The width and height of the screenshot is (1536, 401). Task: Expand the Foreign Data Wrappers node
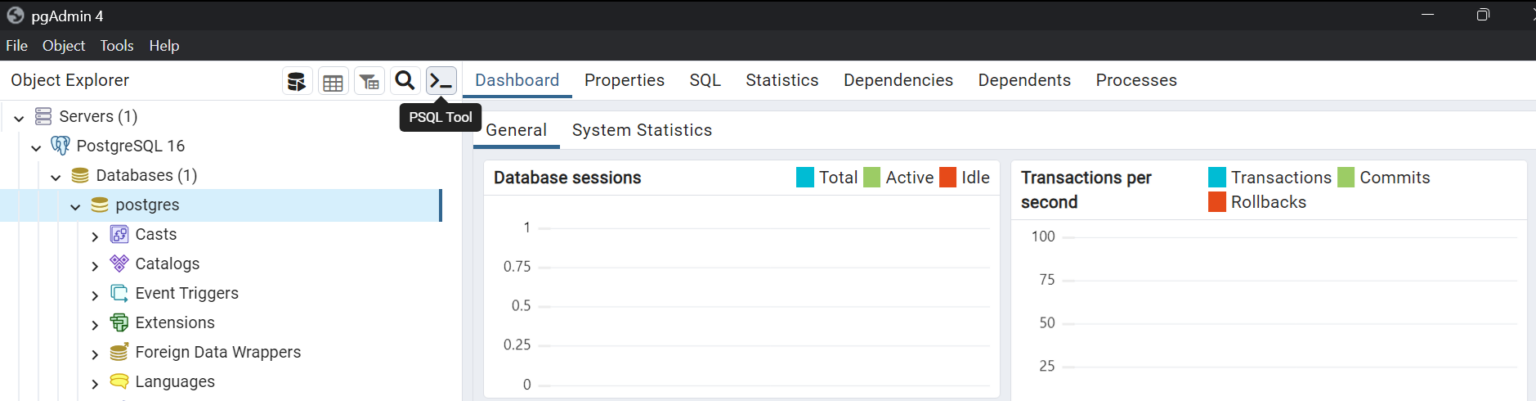[95, 353]
